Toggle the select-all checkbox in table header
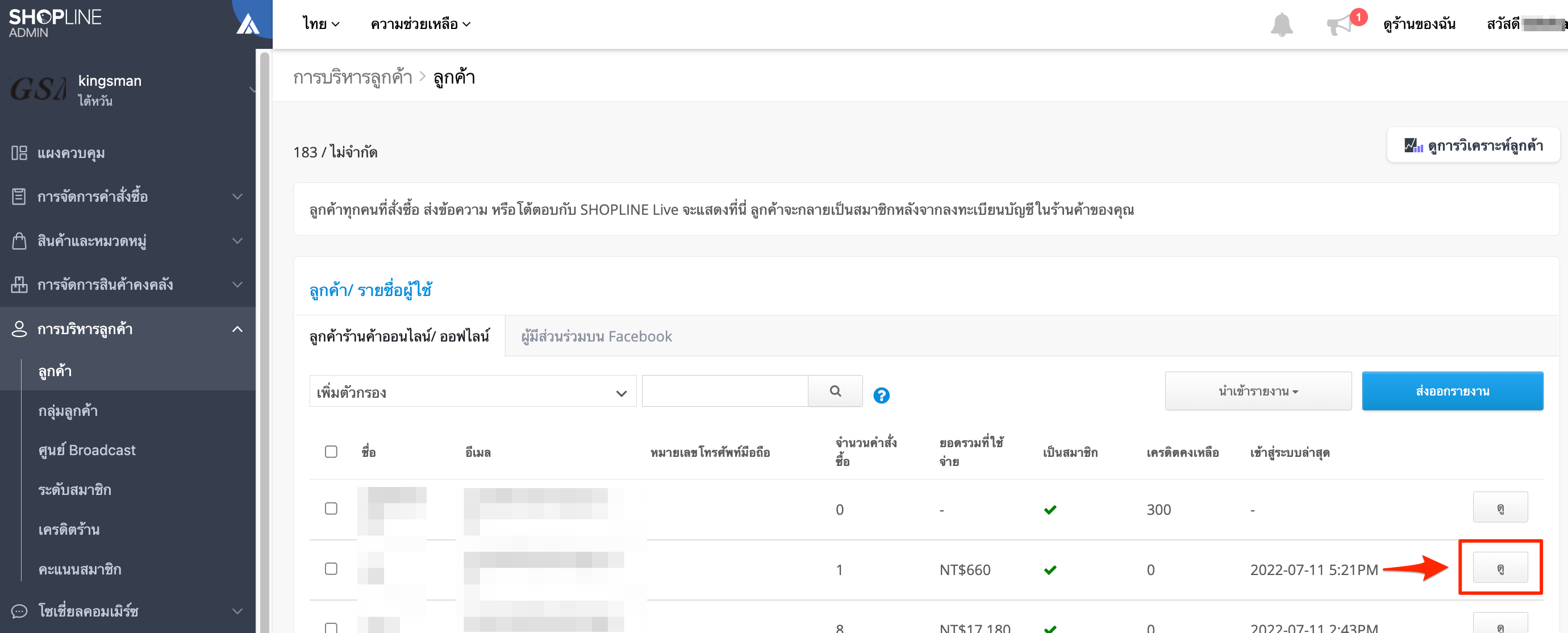The height and width of the screenshot is (633, 1568). [x=331, y=452]
